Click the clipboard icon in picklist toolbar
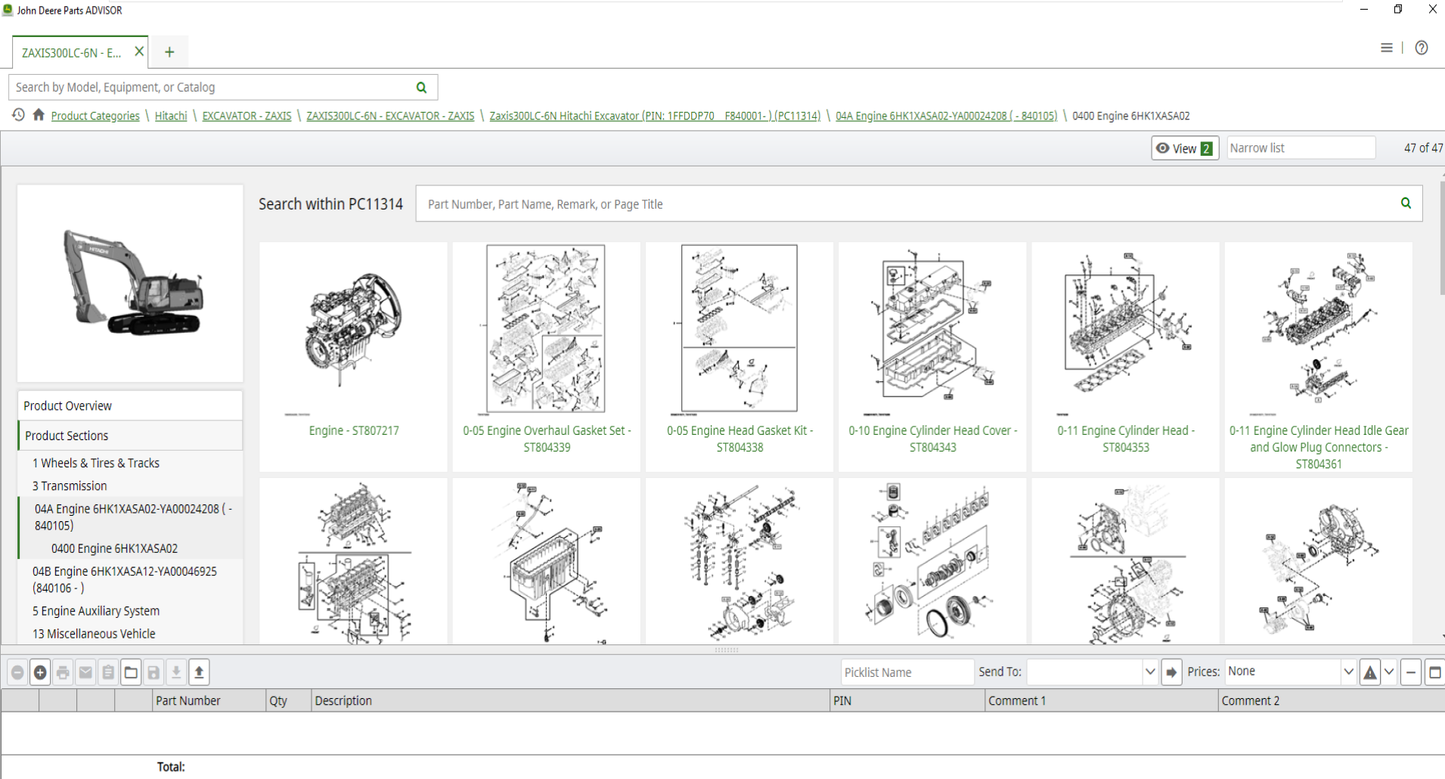1445x779 pixels. 108,673
